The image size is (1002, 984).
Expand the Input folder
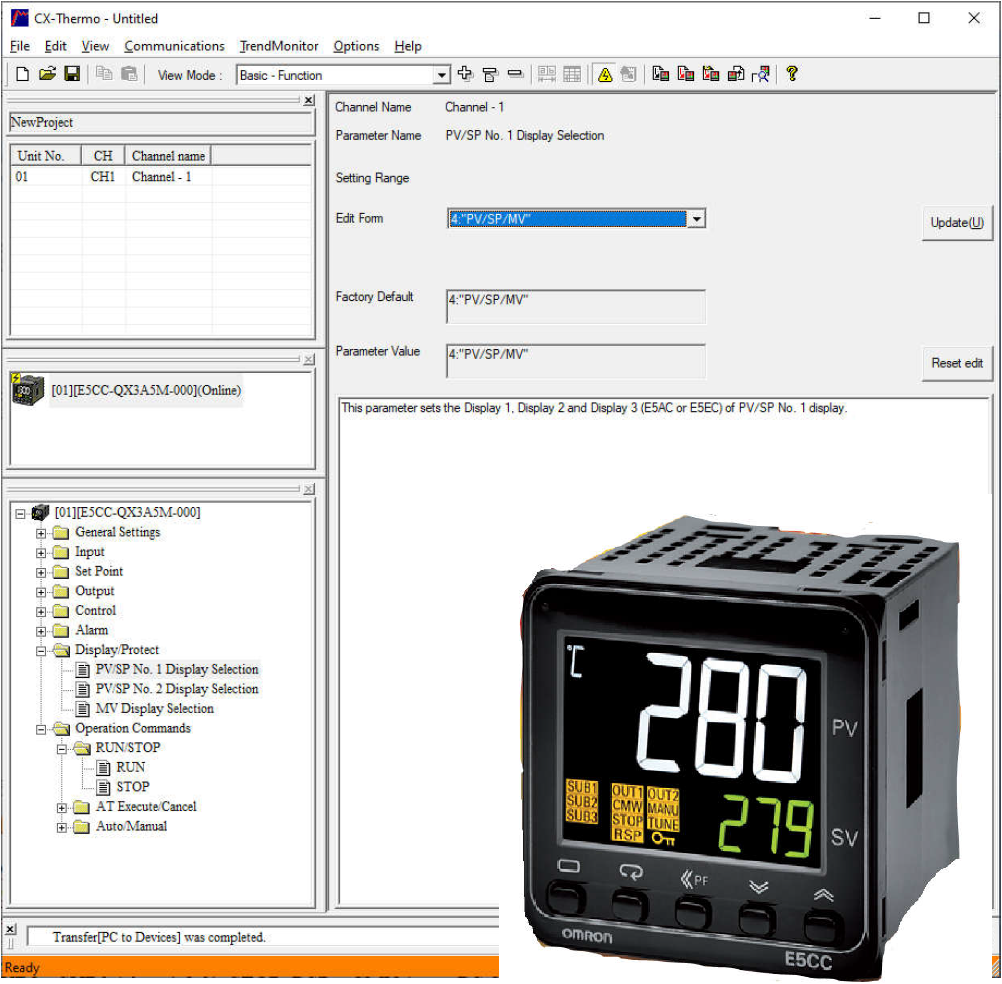coord(41,553)
